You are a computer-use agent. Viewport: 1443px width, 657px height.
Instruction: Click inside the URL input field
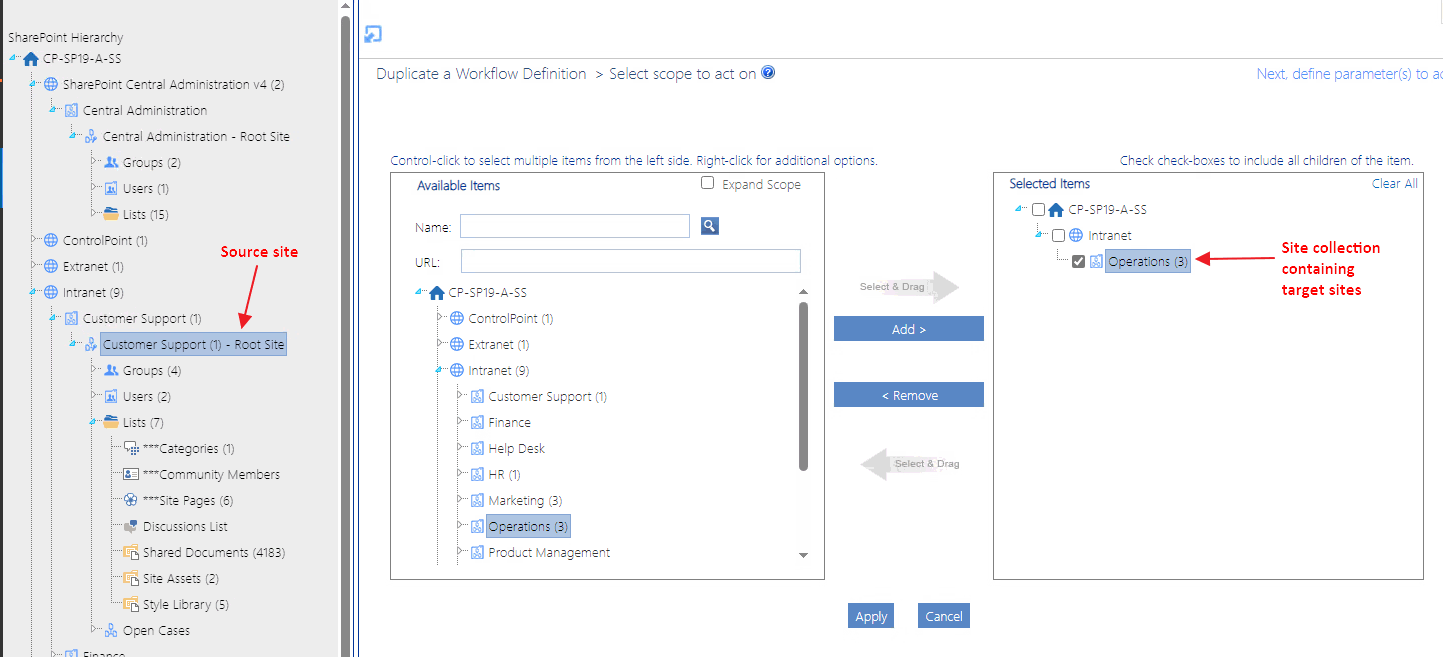pyautogui.click(x=630, y=261)
